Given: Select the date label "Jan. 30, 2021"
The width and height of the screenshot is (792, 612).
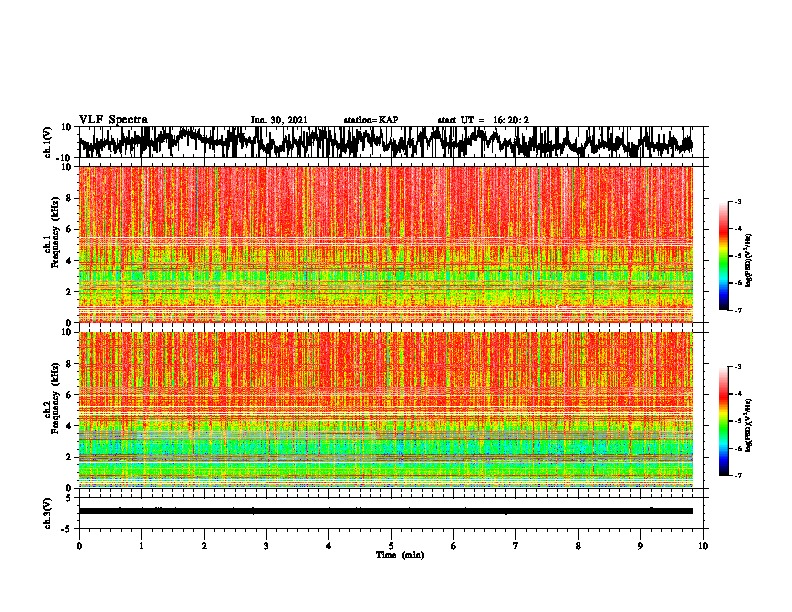Looking at the screenshot, I should coord(279,120).
